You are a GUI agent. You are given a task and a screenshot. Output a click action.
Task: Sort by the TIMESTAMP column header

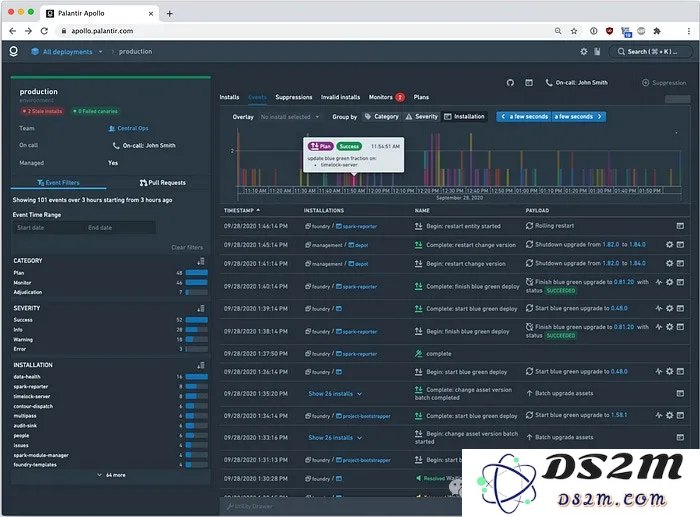[x=242, y=210]
